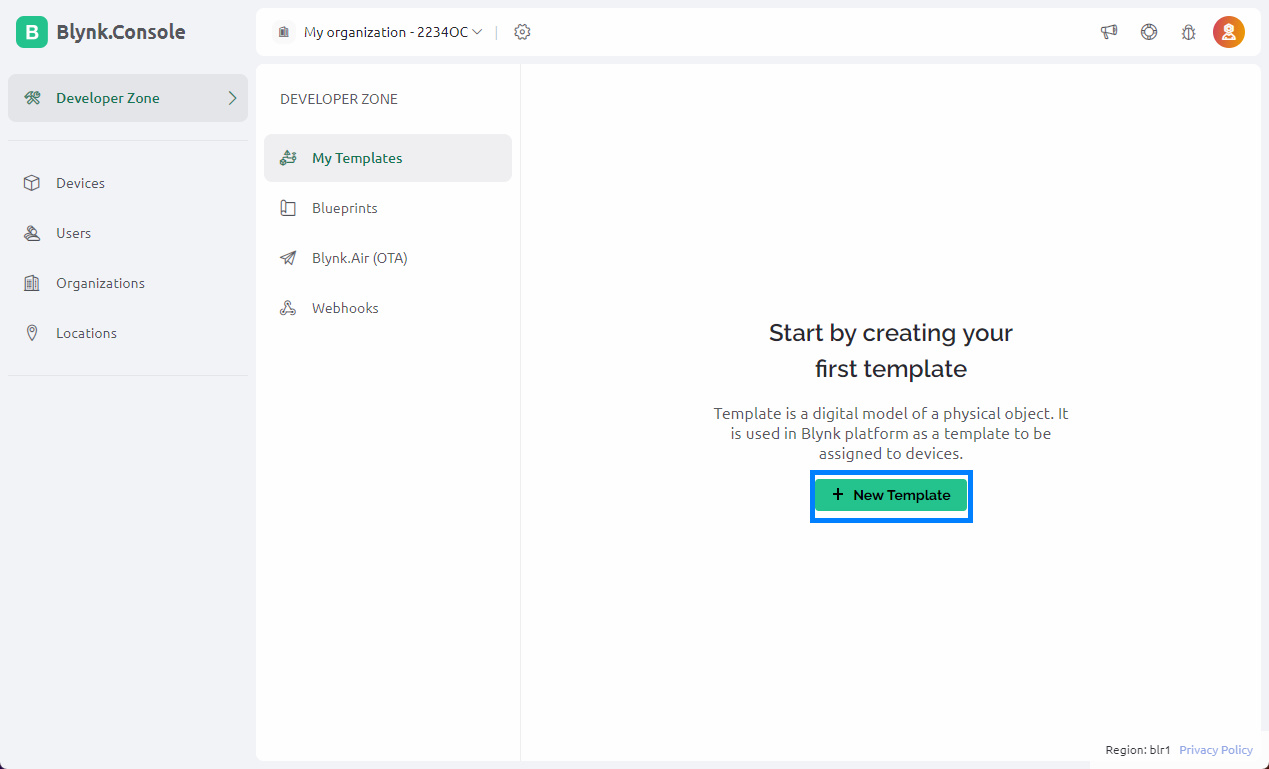Open Blynk.Air (OTA) tab
1269x769 pixels.
pyautogui.click(x=388, y=258)
